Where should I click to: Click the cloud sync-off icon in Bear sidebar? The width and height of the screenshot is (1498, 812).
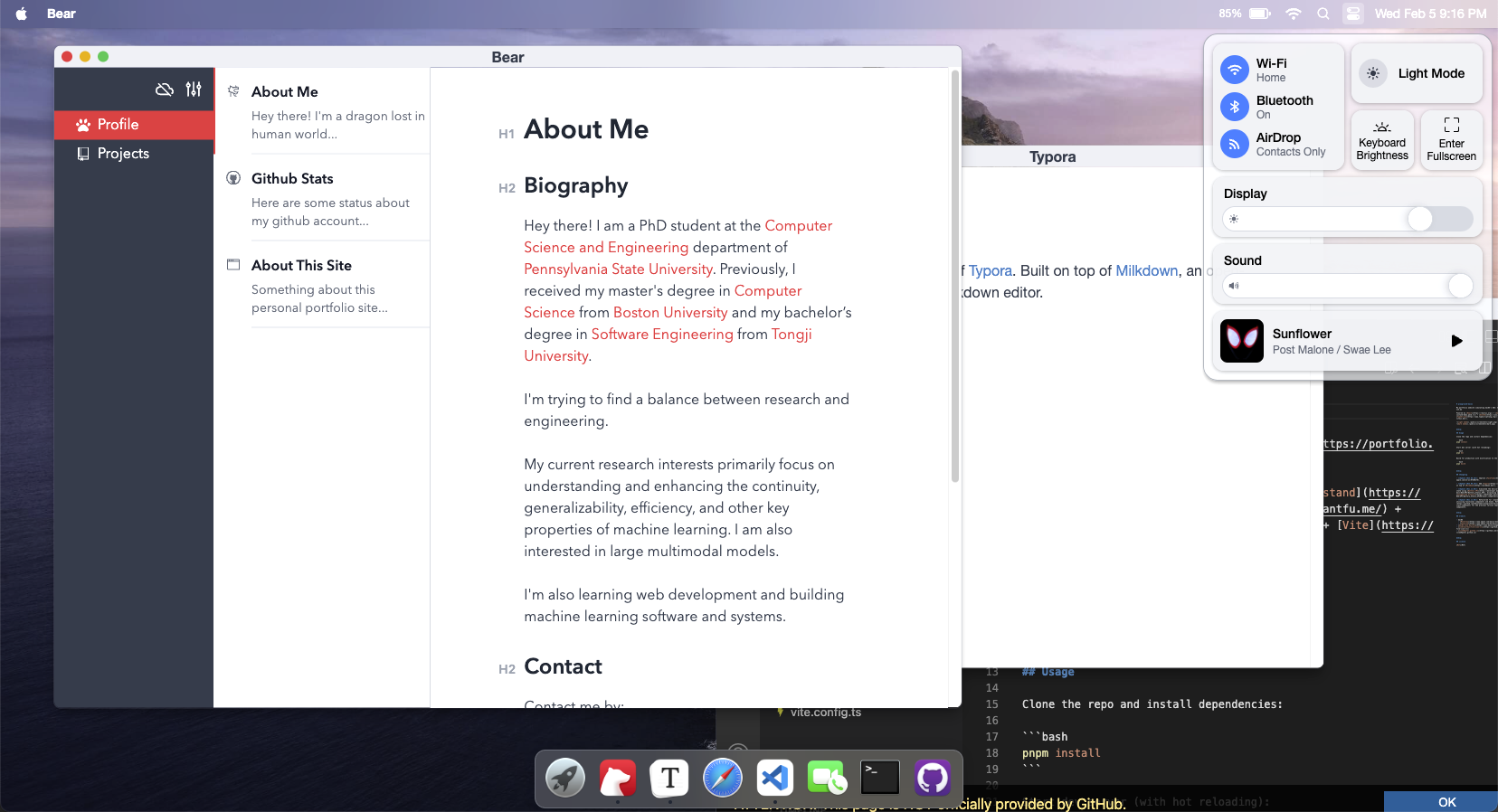(165, 90)
